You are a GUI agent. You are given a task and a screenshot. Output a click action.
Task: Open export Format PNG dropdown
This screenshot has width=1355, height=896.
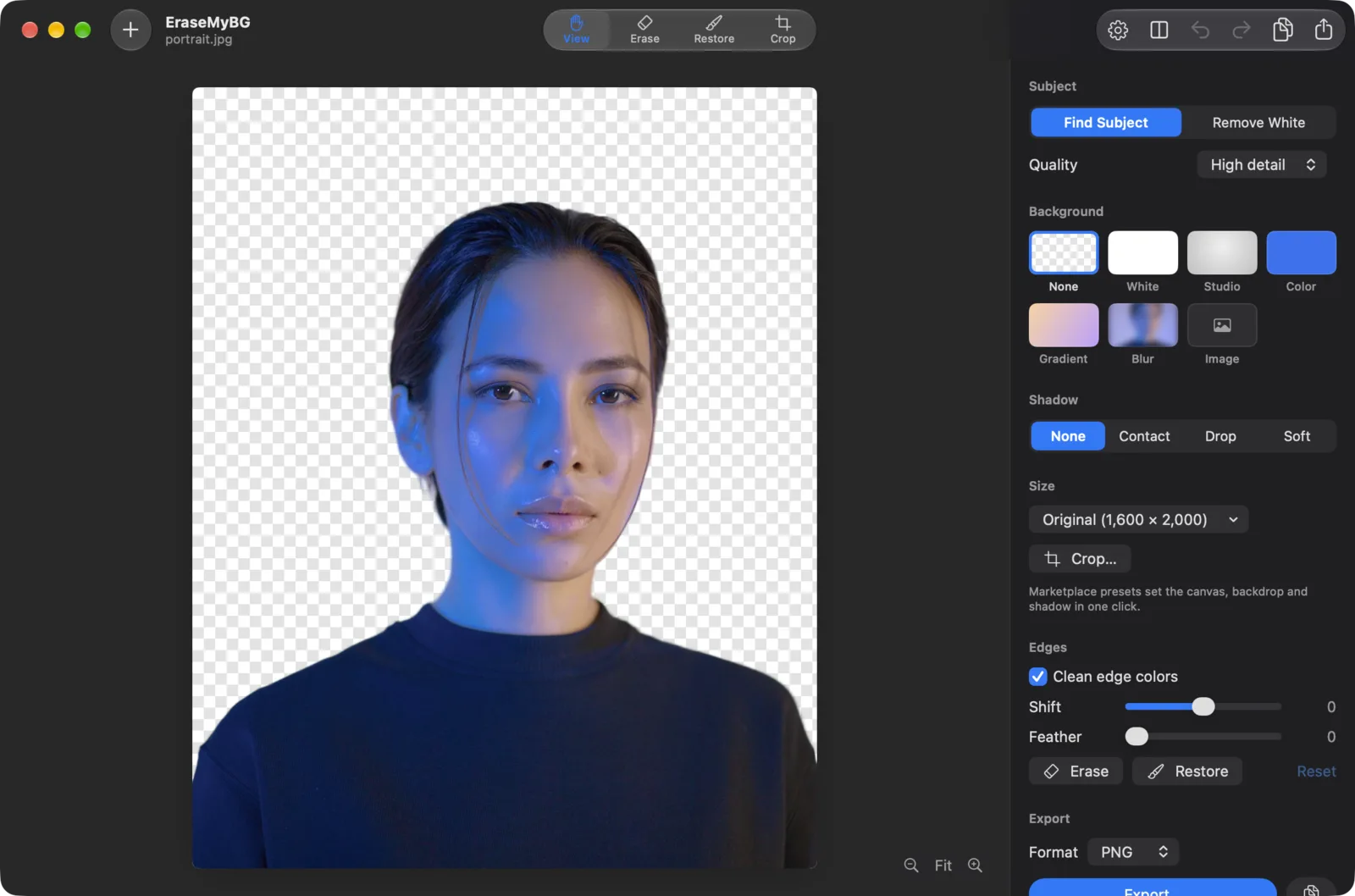click(x=1133, y=852)
